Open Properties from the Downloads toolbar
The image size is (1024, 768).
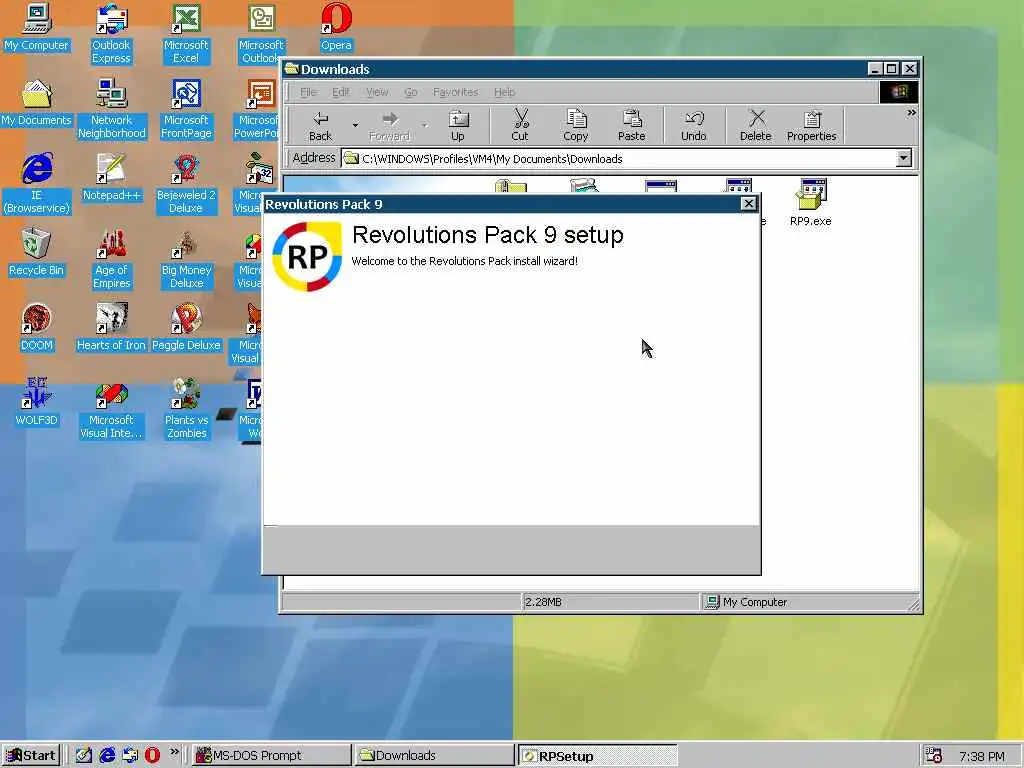811,125
